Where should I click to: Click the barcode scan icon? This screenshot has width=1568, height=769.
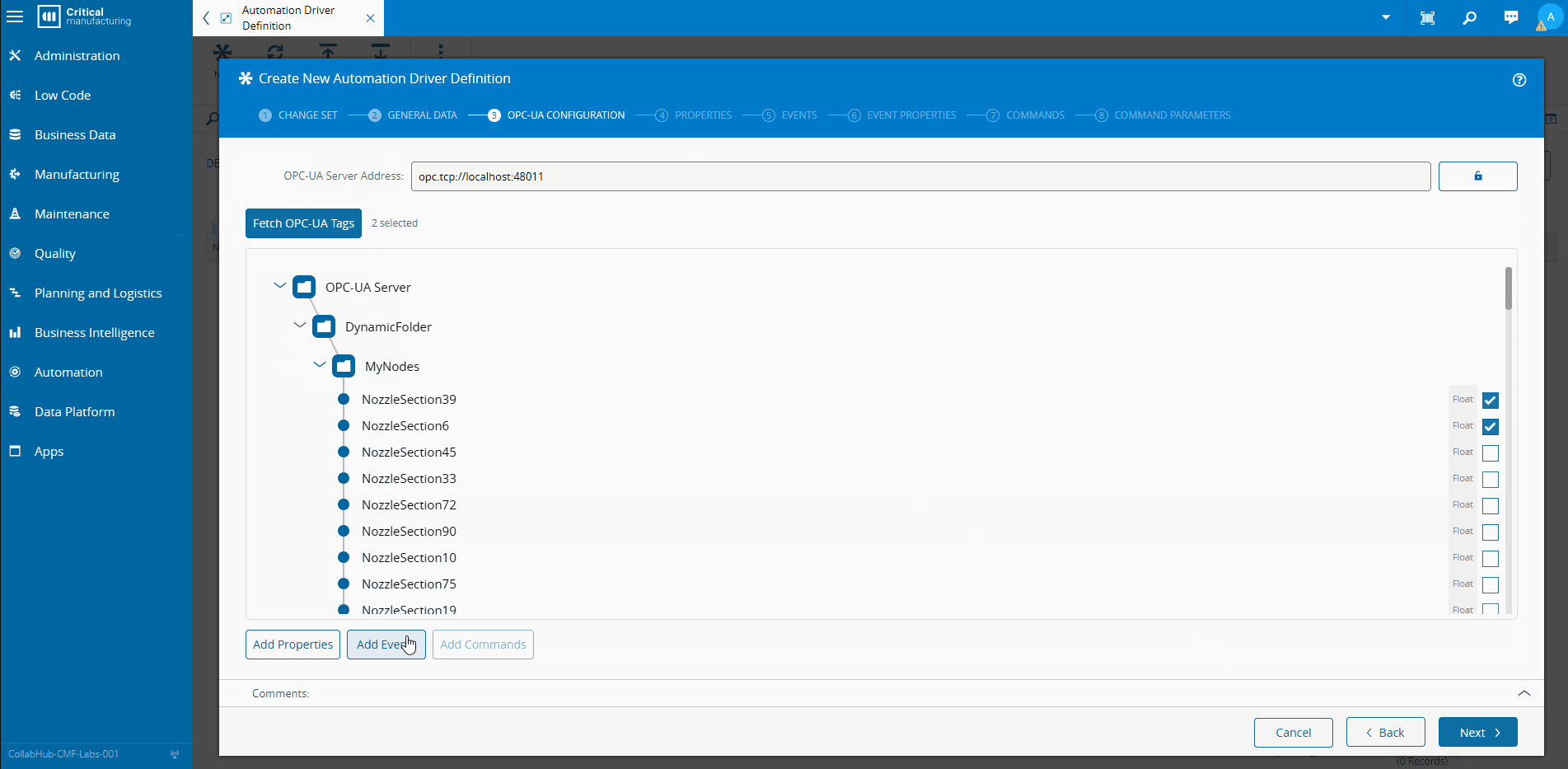1428,17
